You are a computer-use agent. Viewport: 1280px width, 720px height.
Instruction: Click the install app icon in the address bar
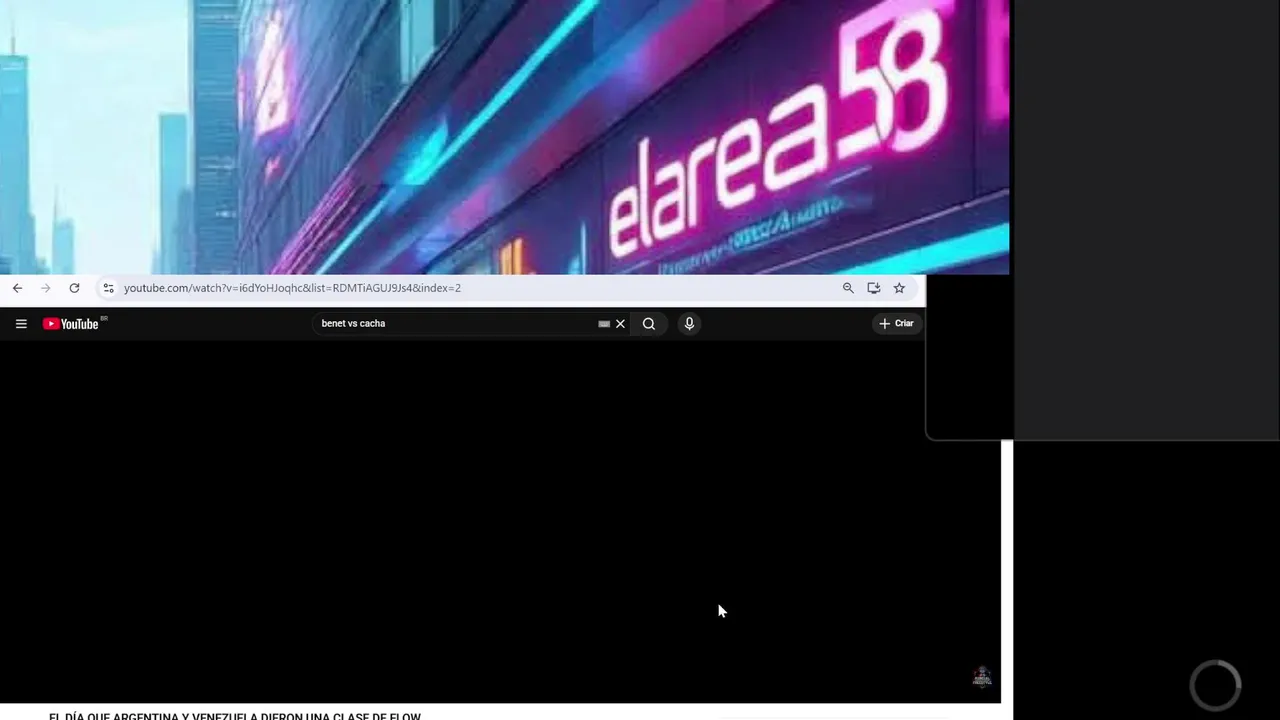(x=873, y=288)
